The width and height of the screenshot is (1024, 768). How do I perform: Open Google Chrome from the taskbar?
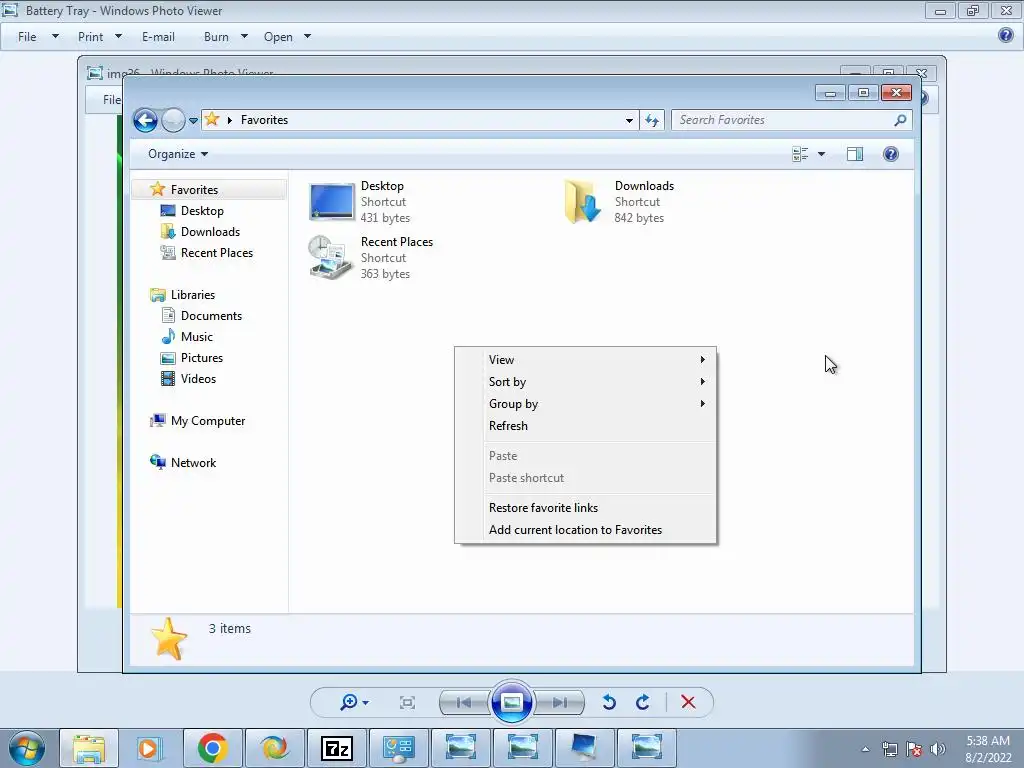[212, 748]
